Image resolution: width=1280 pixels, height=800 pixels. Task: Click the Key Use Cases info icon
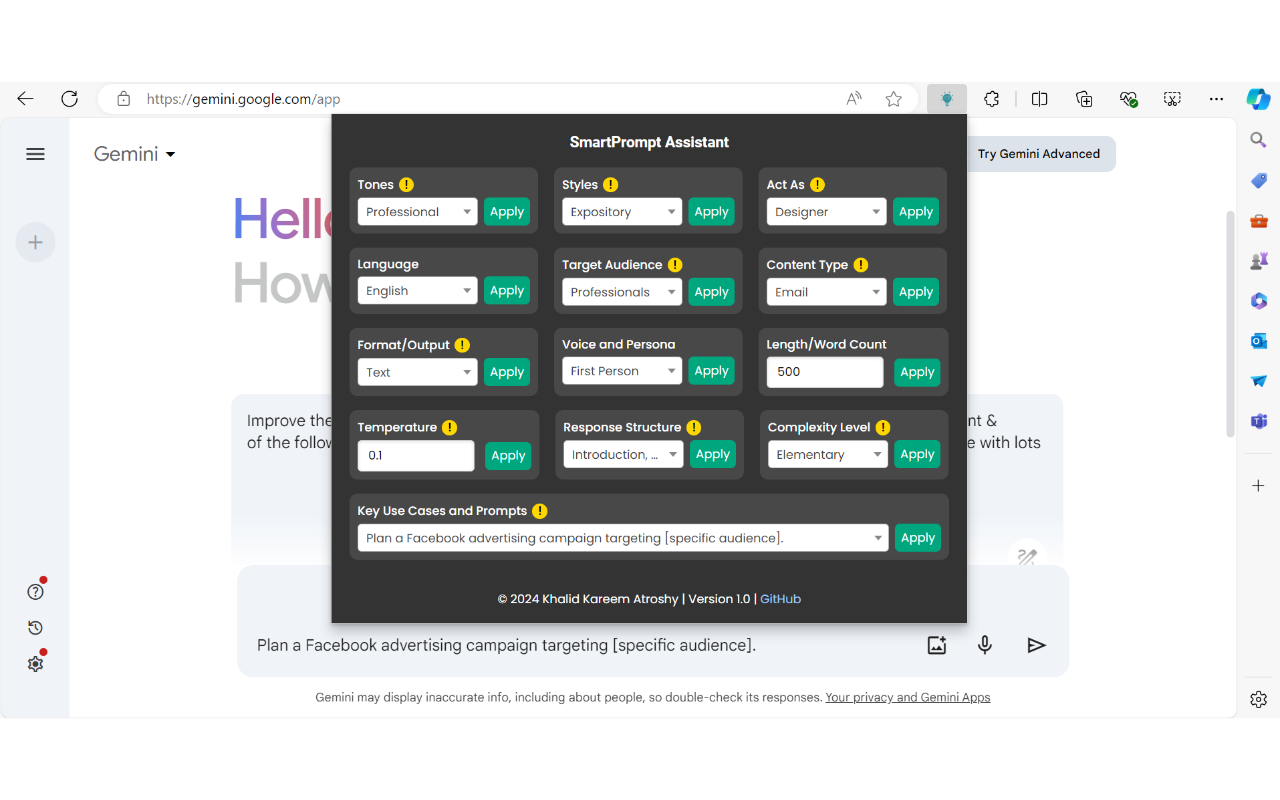(540, 511)
